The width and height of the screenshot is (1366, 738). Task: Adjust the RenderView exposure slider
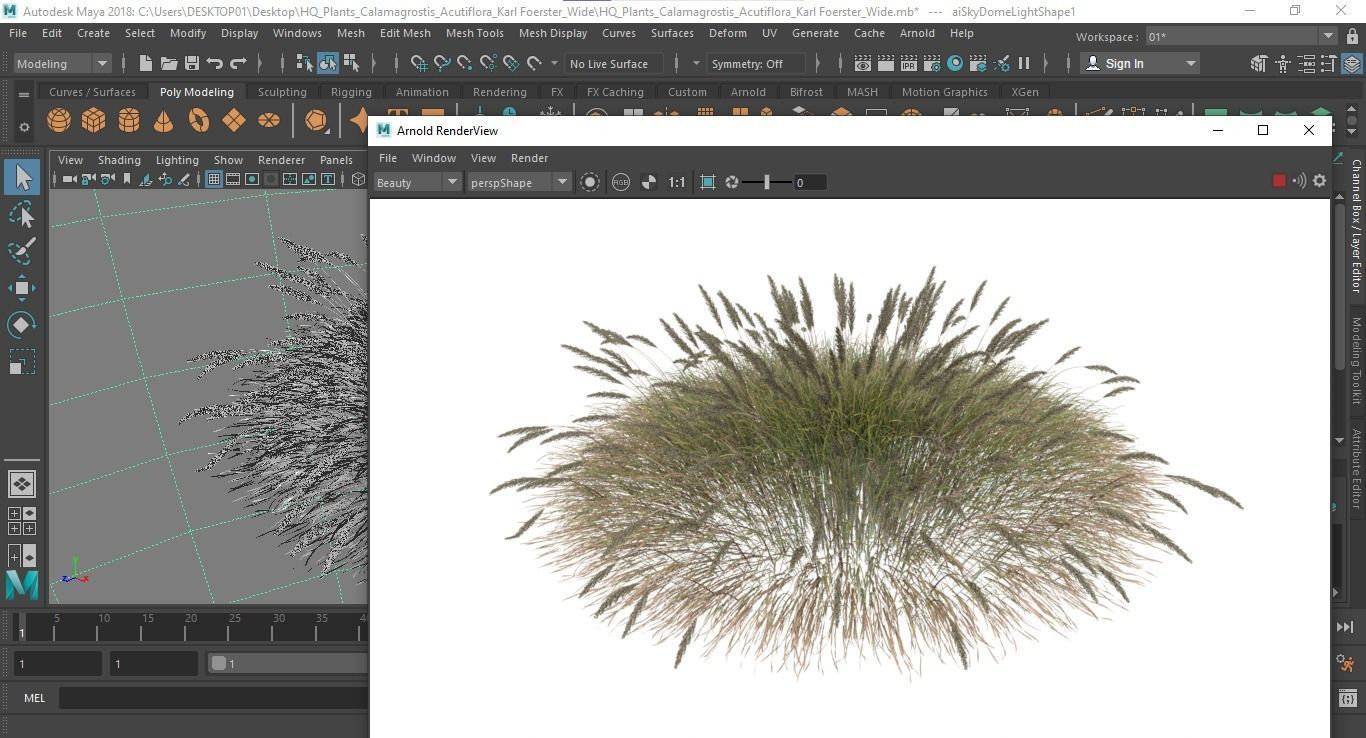click(x=767, y=182)
